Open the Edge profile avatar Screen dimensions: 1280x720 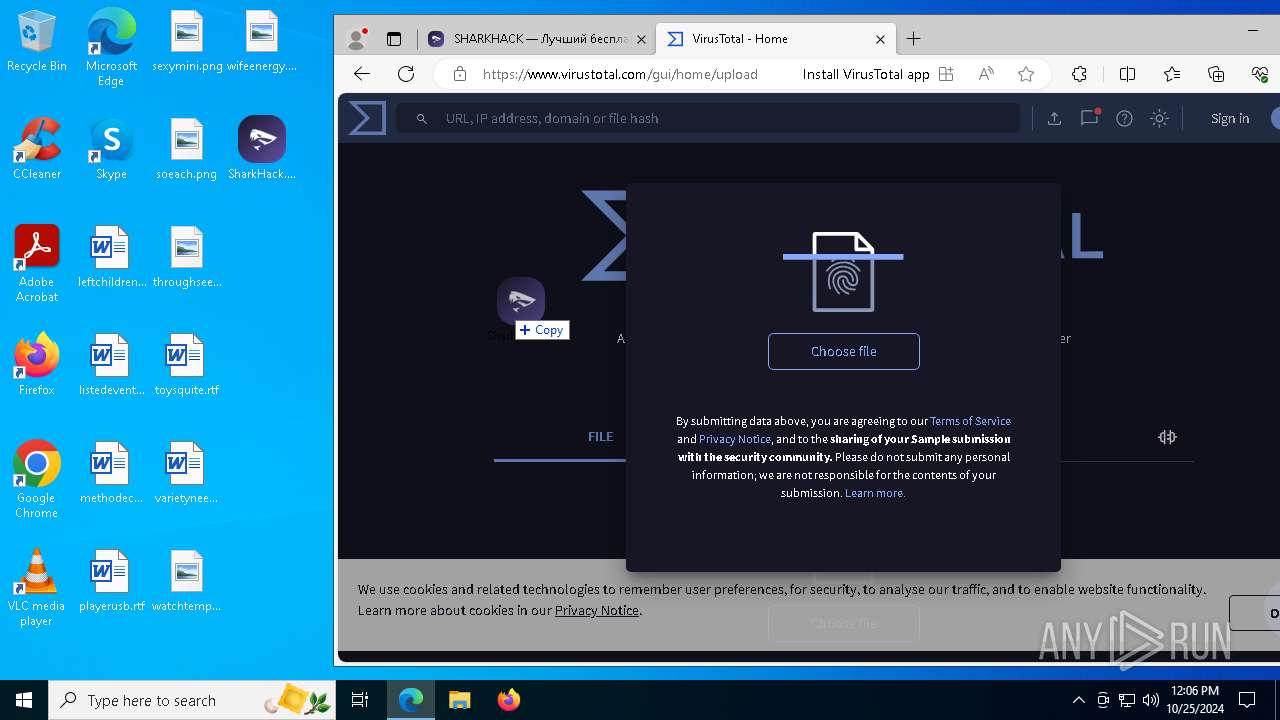[356, 39]
